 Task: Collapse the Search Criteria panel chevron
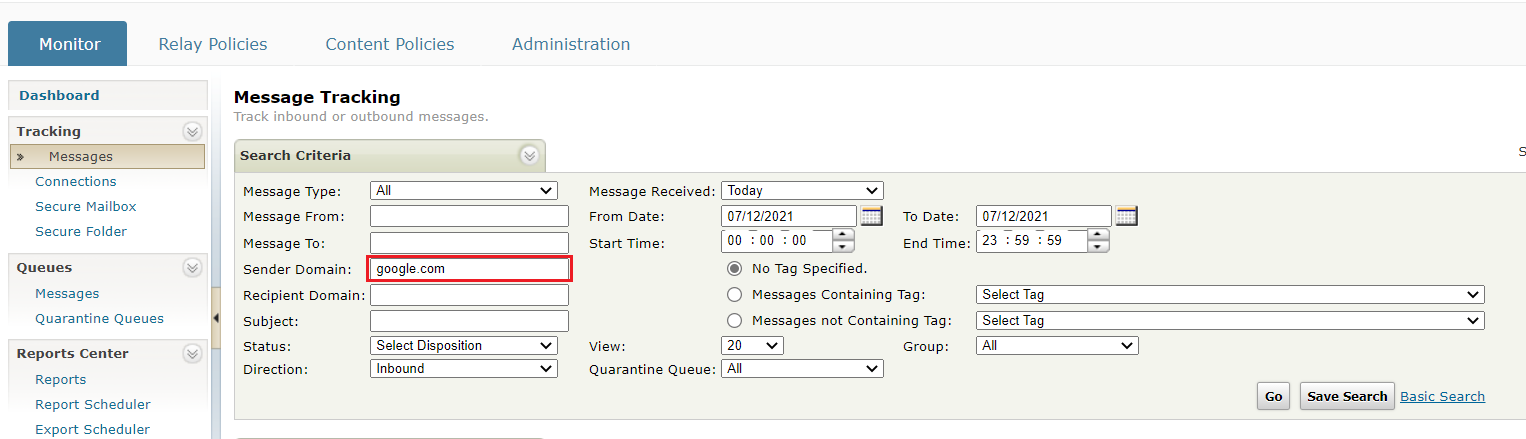529,156
